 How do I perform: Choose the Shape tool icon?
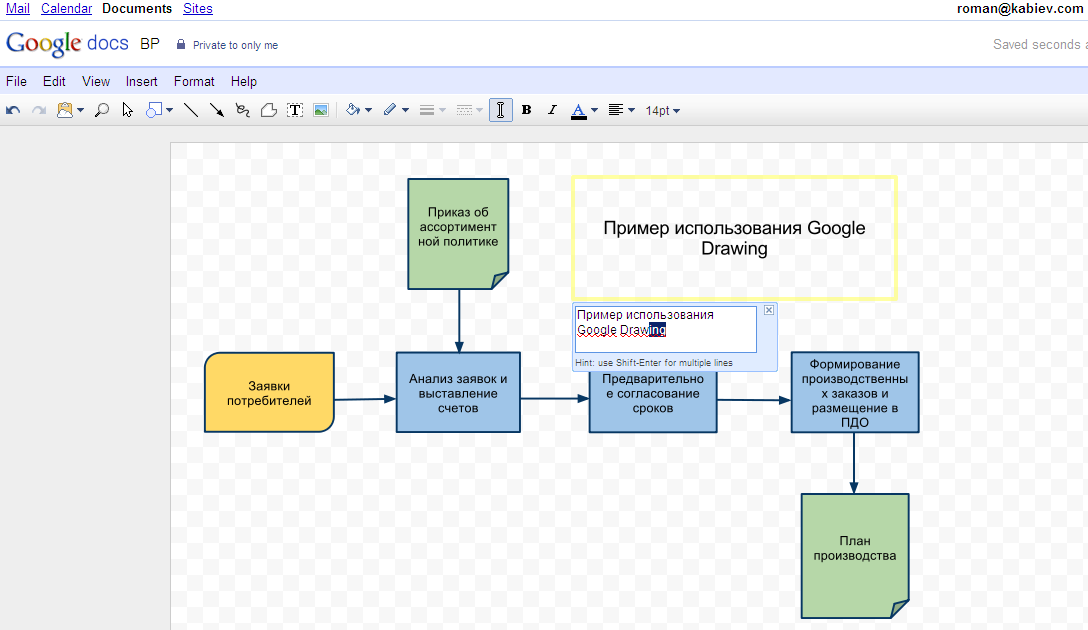point(154,110)
